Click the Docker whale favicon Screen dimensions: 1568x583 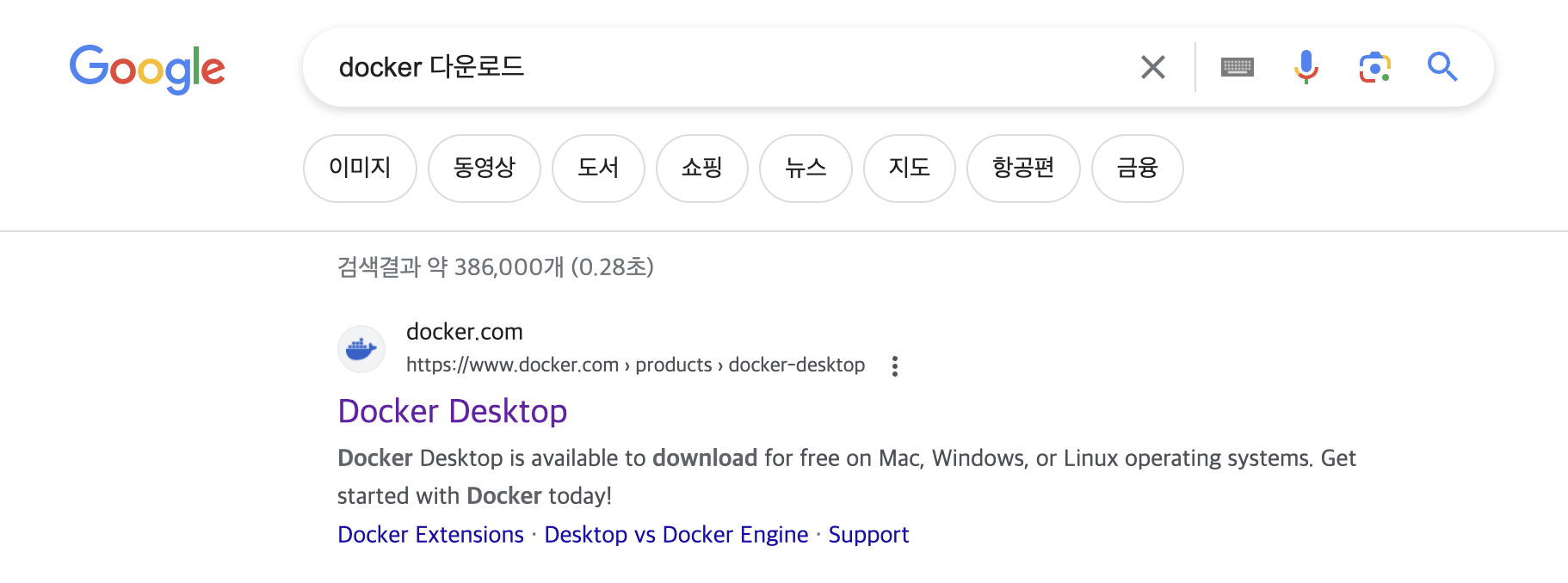coord(361,349)
